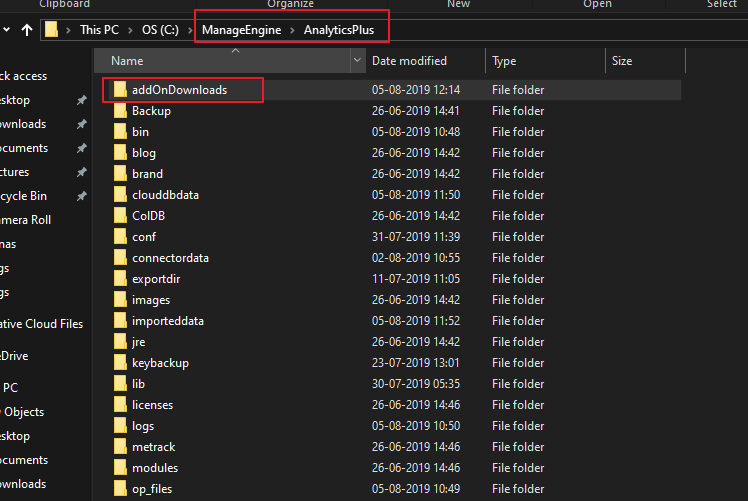Click pin icon beside sidebar Downloads
Viewport: 748px width, 501px height.
click(82, 124)
